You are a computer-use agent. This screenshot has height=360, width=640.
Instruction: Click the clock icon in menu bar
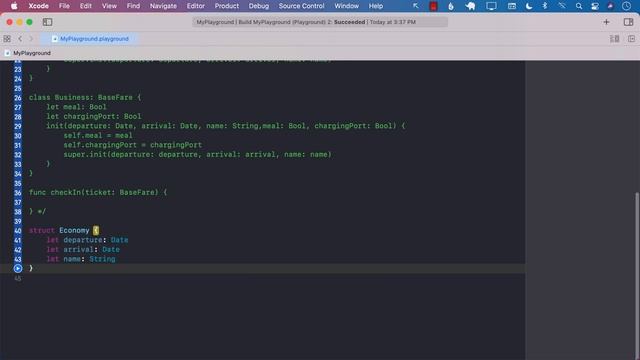coord(626,6)
